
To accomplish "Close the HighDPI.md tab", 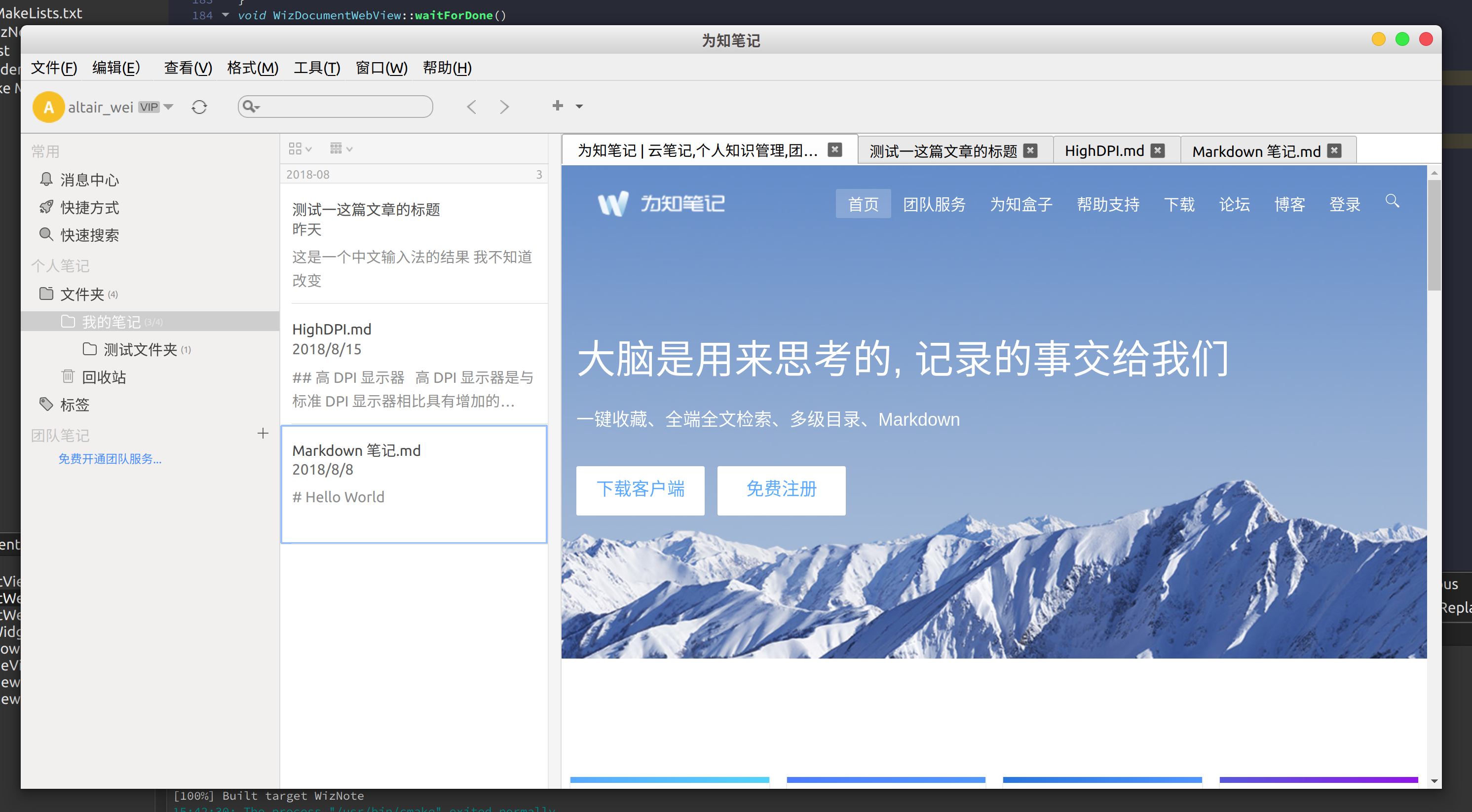I will 1158,150.
